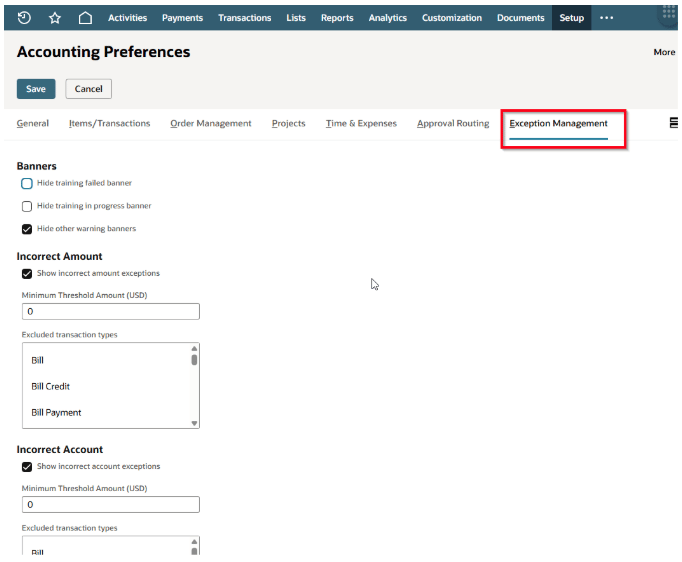Click the Incorrect Amount list scrollbar thumb
The width and height of the screenshot is (682, 562).
tap(194, 360)
